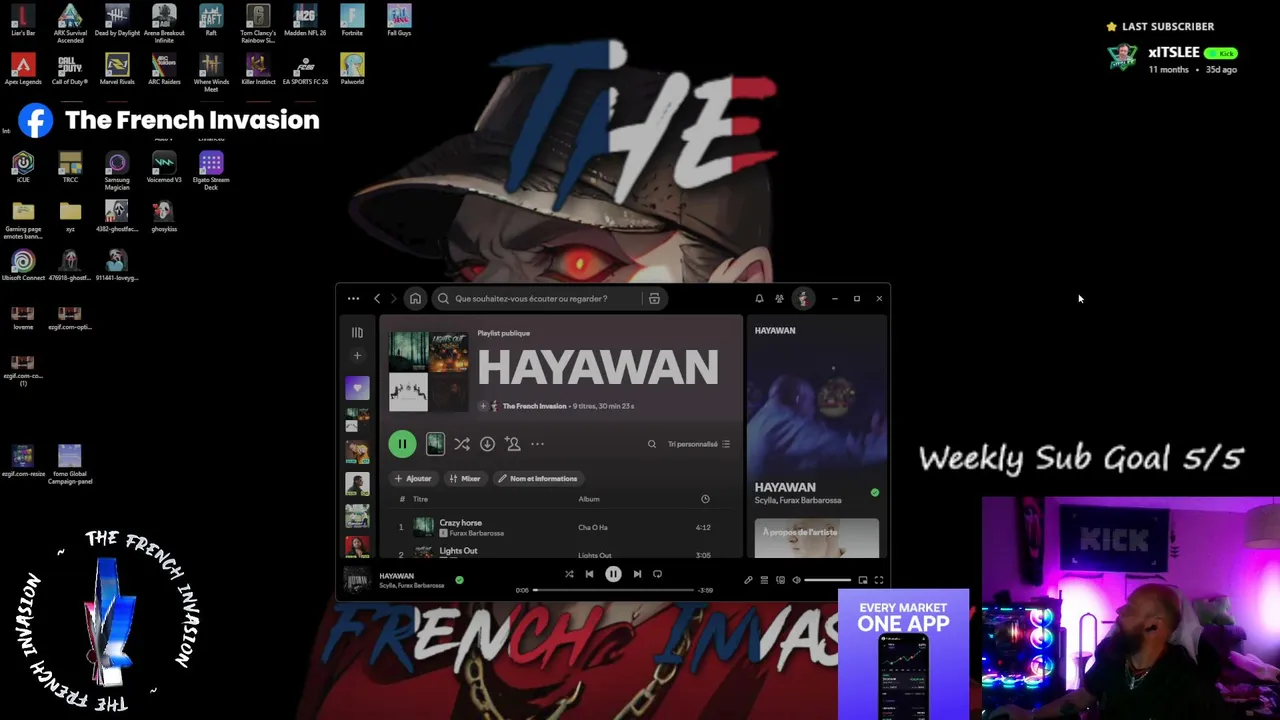1280x720 pixels.
Task: Open the À propos de l'artiste card
Action: point(817,538)
